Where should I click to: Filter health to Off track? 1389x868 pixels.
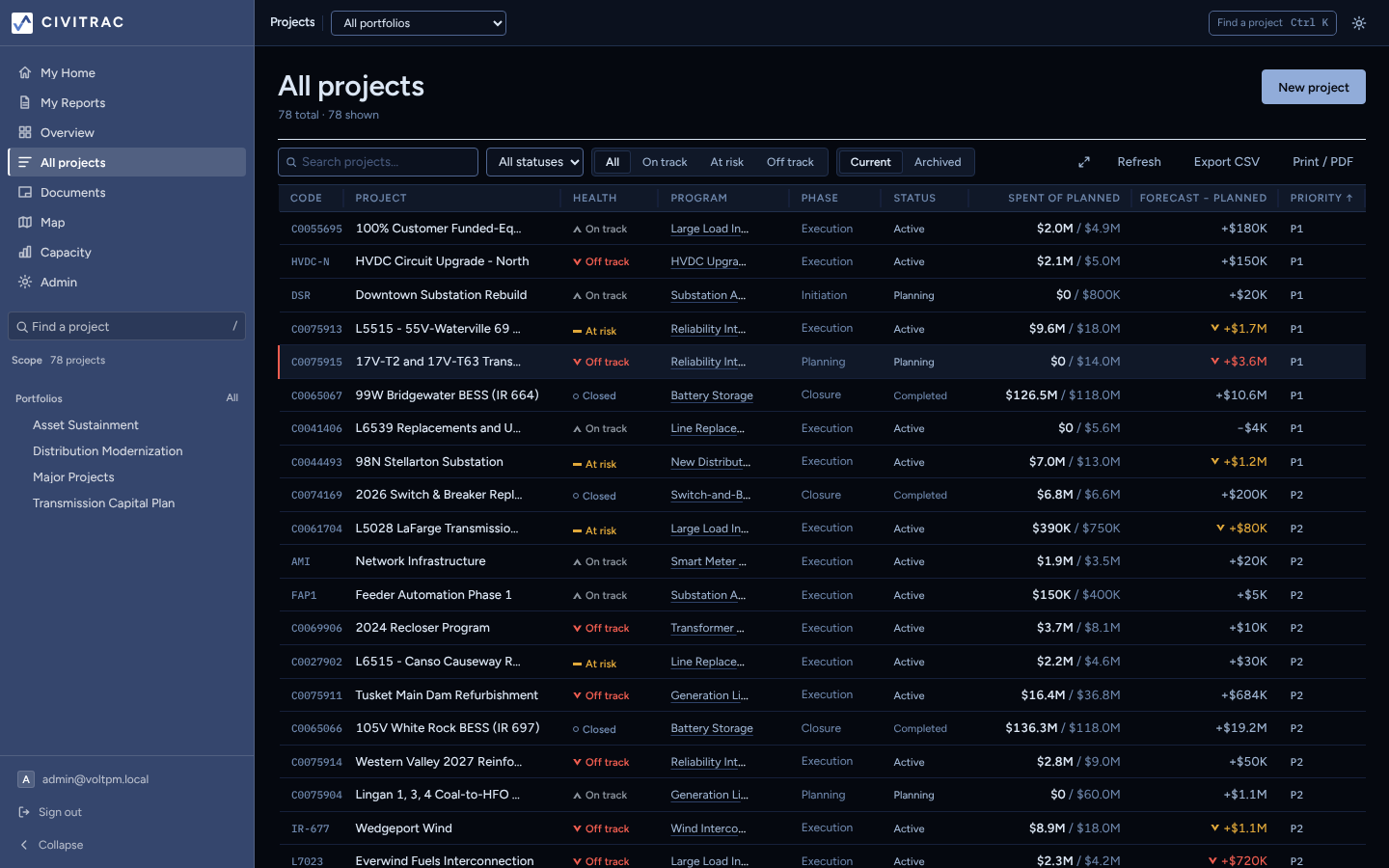790,162
